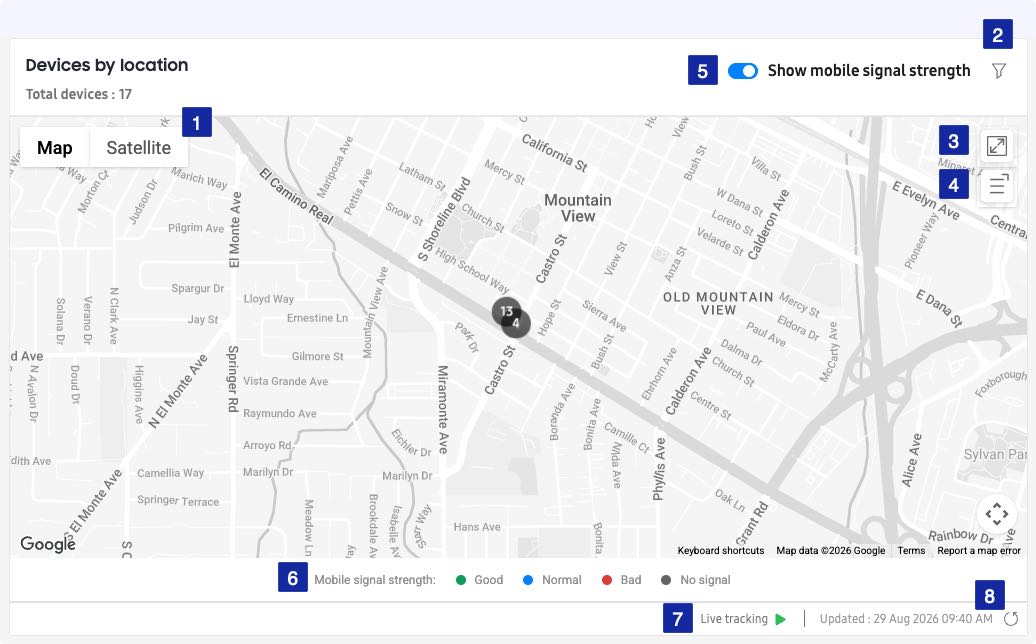The height and width of the screenshot is (644, 1036).
Task: Click the "El Camino Real" street label
Action: tap(296, 196)
